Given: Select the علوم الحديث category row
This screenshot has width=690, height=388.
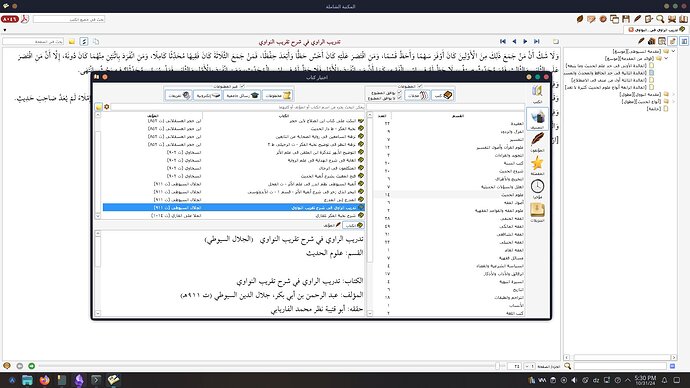Looking at the screenshot, I should point(449,194).
